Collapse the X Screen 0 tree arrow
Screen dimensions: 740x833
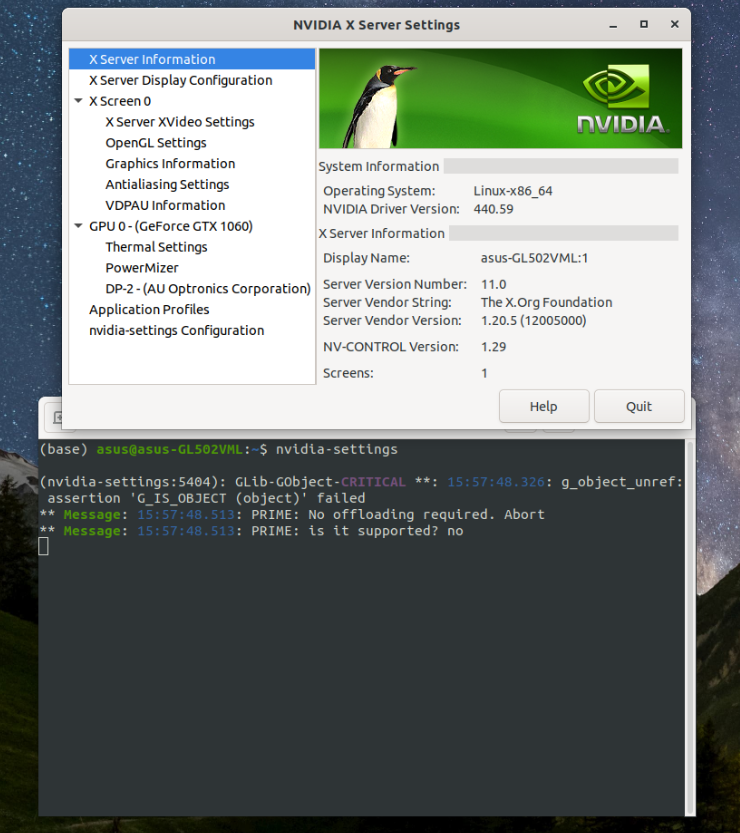pos(79,100)
